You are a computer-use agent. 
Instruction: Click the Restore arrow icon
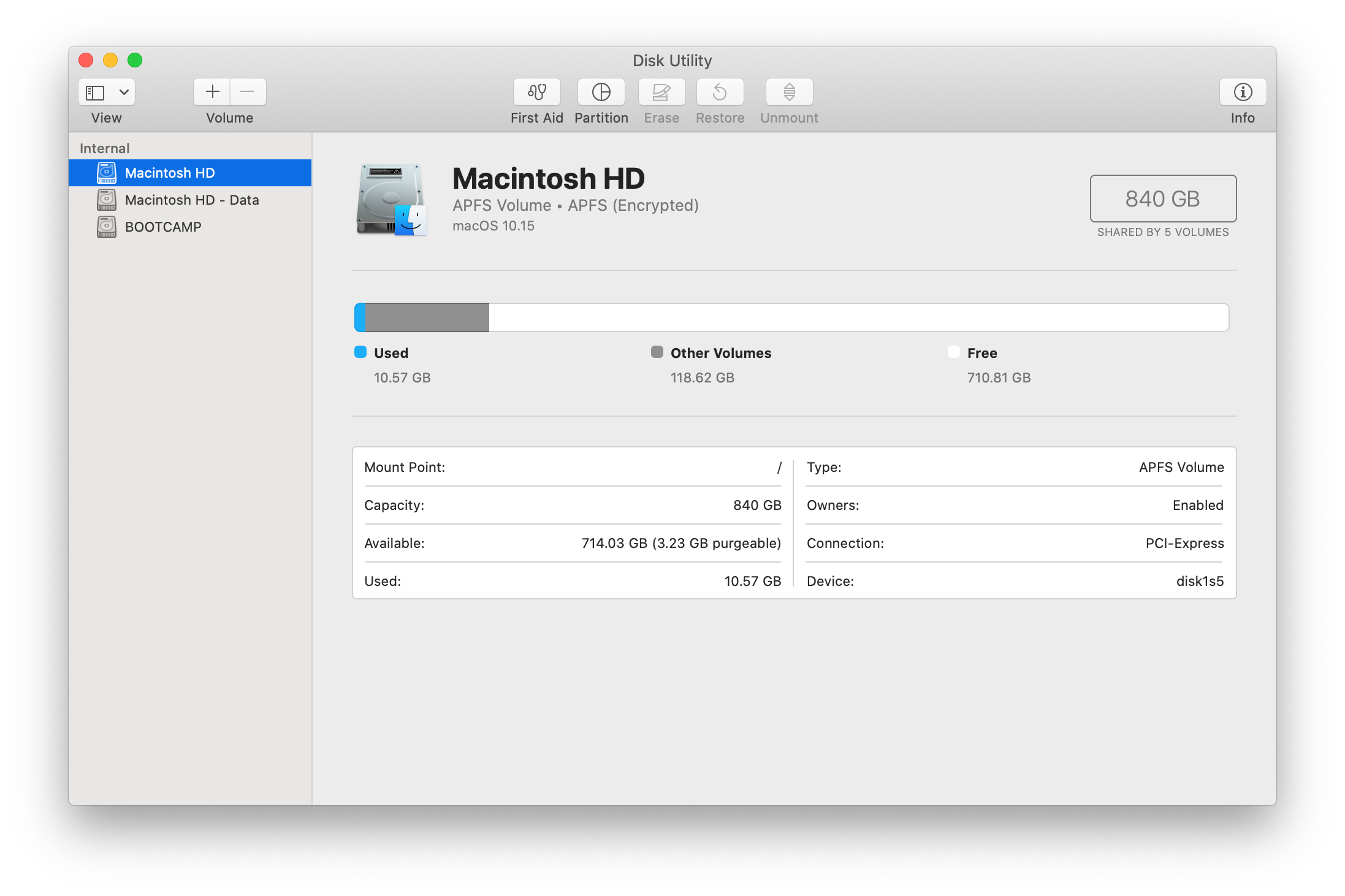click(x=720, y=92)
